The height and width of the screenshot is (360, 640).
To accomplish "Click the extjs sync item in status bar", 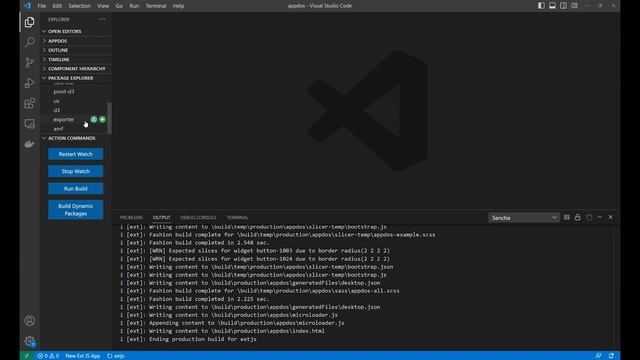I will [116, 356].
